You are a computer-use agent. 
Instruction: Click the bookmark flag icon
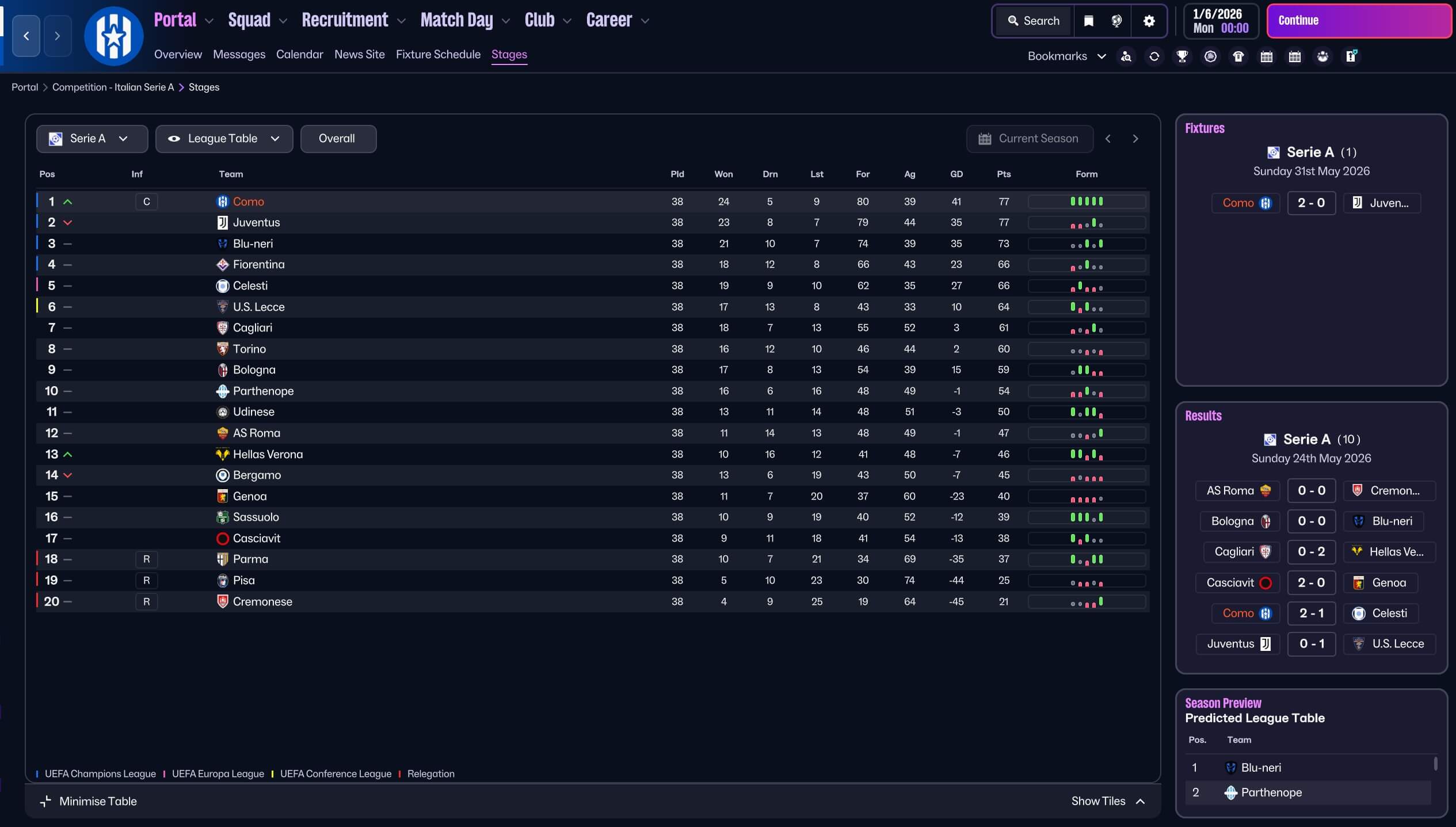tap(1088, 21)
